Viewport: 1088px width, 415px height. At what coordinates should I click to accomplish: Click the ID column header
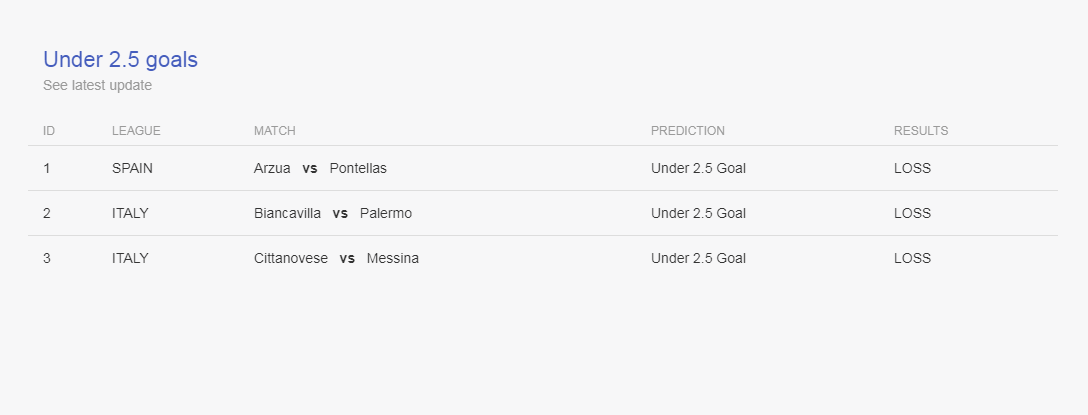coord(49,130)
